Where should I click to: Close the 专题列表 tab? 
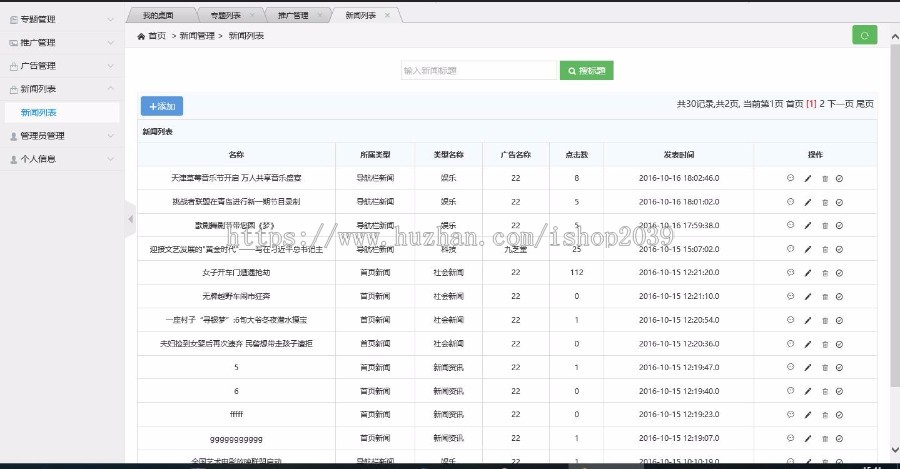[252, 16]
